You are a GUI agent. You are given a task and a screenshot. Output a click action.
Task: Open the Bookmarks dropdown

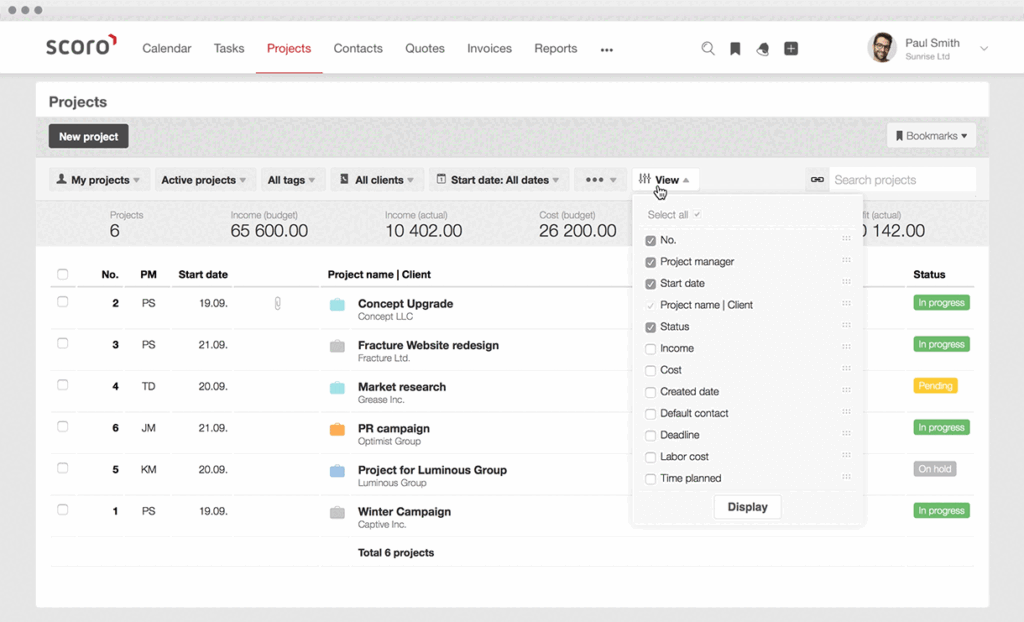coord(931,136)
